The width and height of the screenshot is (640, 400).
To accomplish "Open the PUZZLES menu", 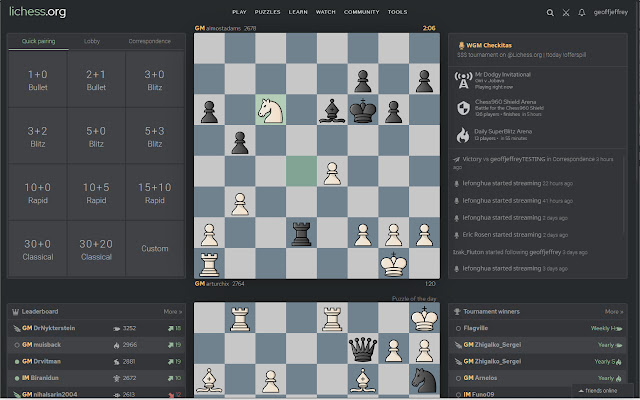I will (x=267, y=12).
